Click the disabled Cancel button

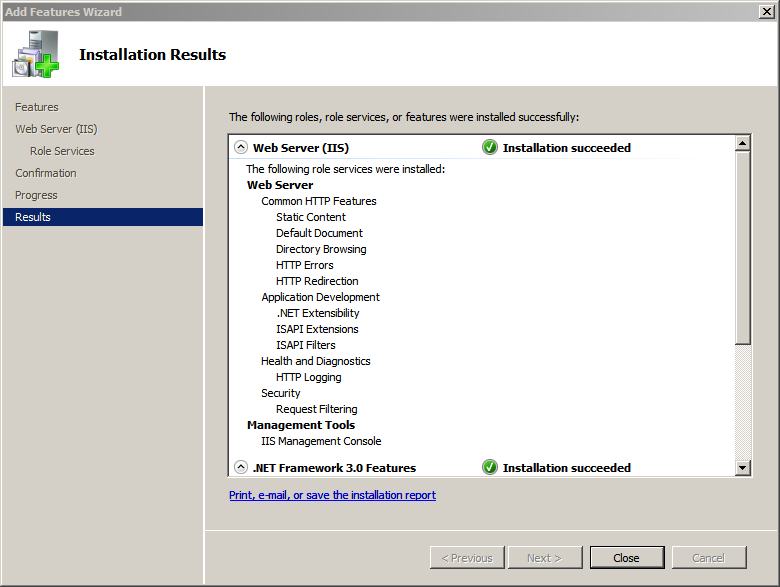(709, 558)
